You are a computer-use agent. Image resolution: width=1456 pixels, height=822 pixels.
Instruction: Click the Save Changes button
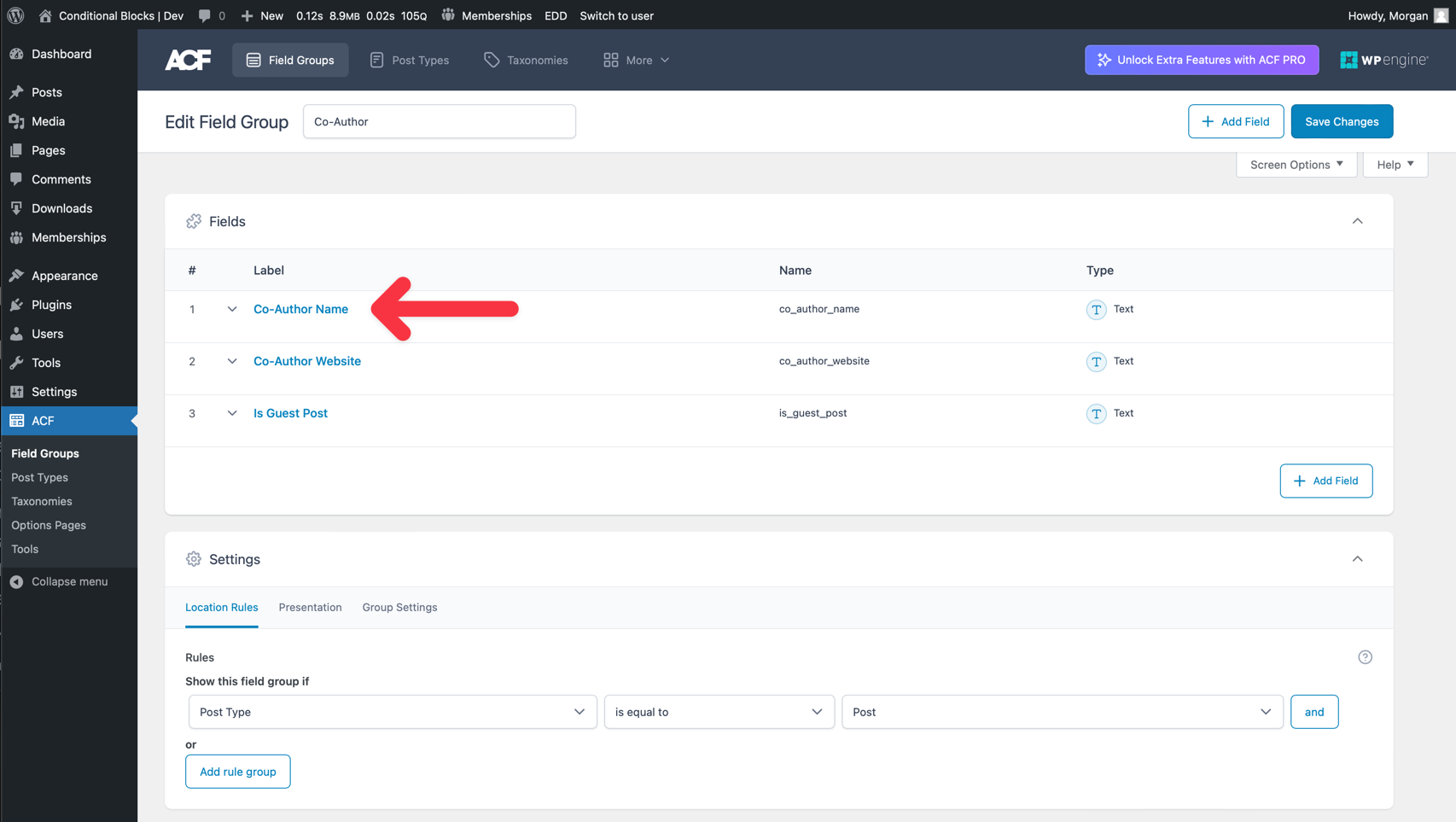tap(1342, 121)
